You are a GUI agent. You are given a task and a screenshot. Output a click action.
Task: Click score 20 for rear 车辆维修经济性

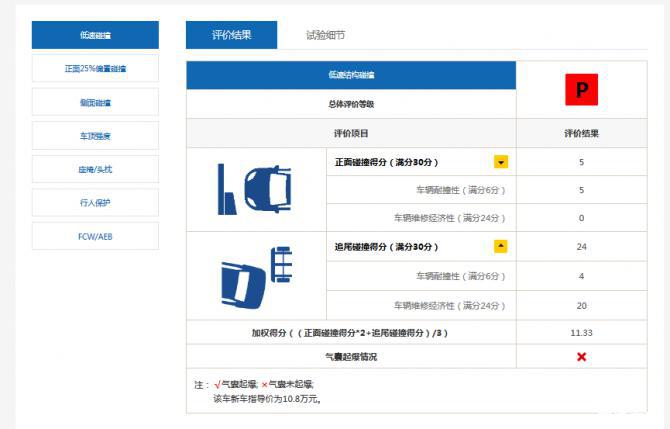click(582, 306)
